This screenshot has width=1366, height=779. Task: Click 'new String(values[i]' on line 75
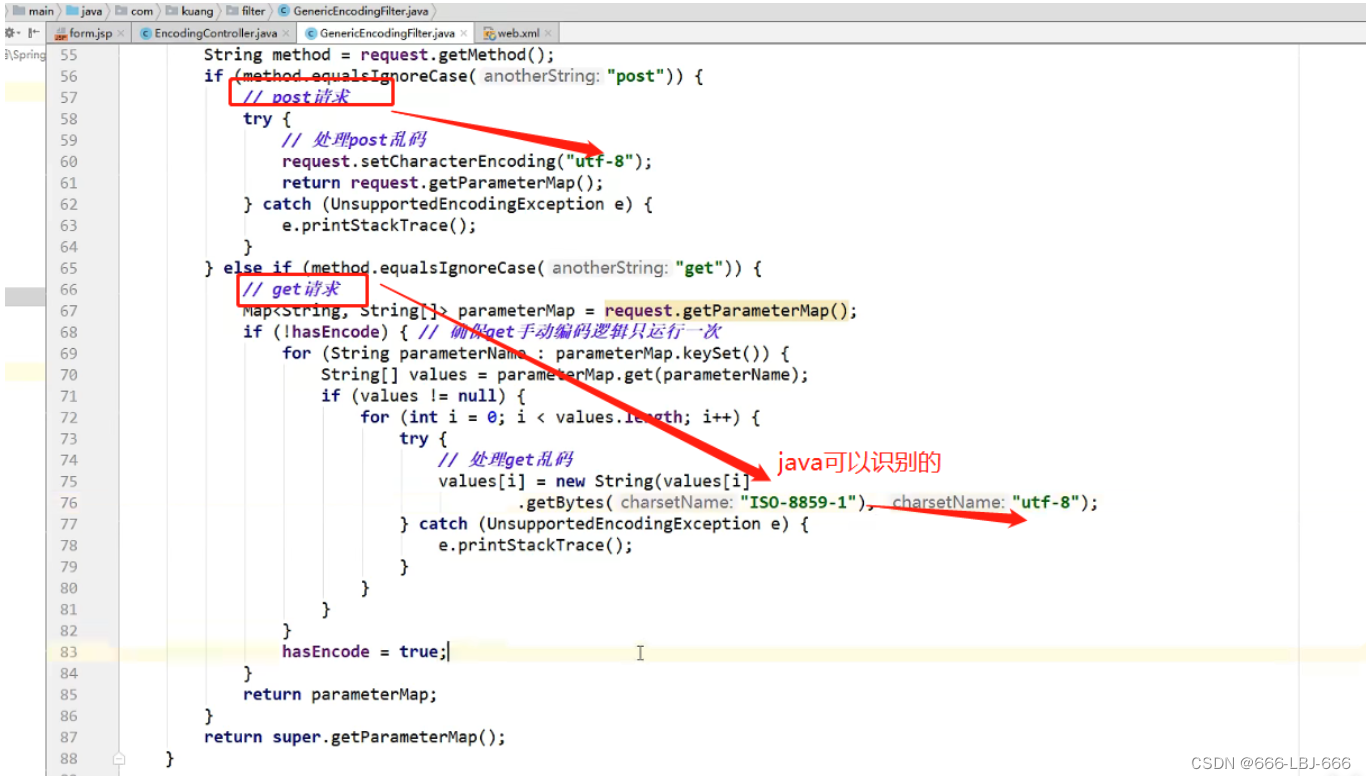[653, 481]
